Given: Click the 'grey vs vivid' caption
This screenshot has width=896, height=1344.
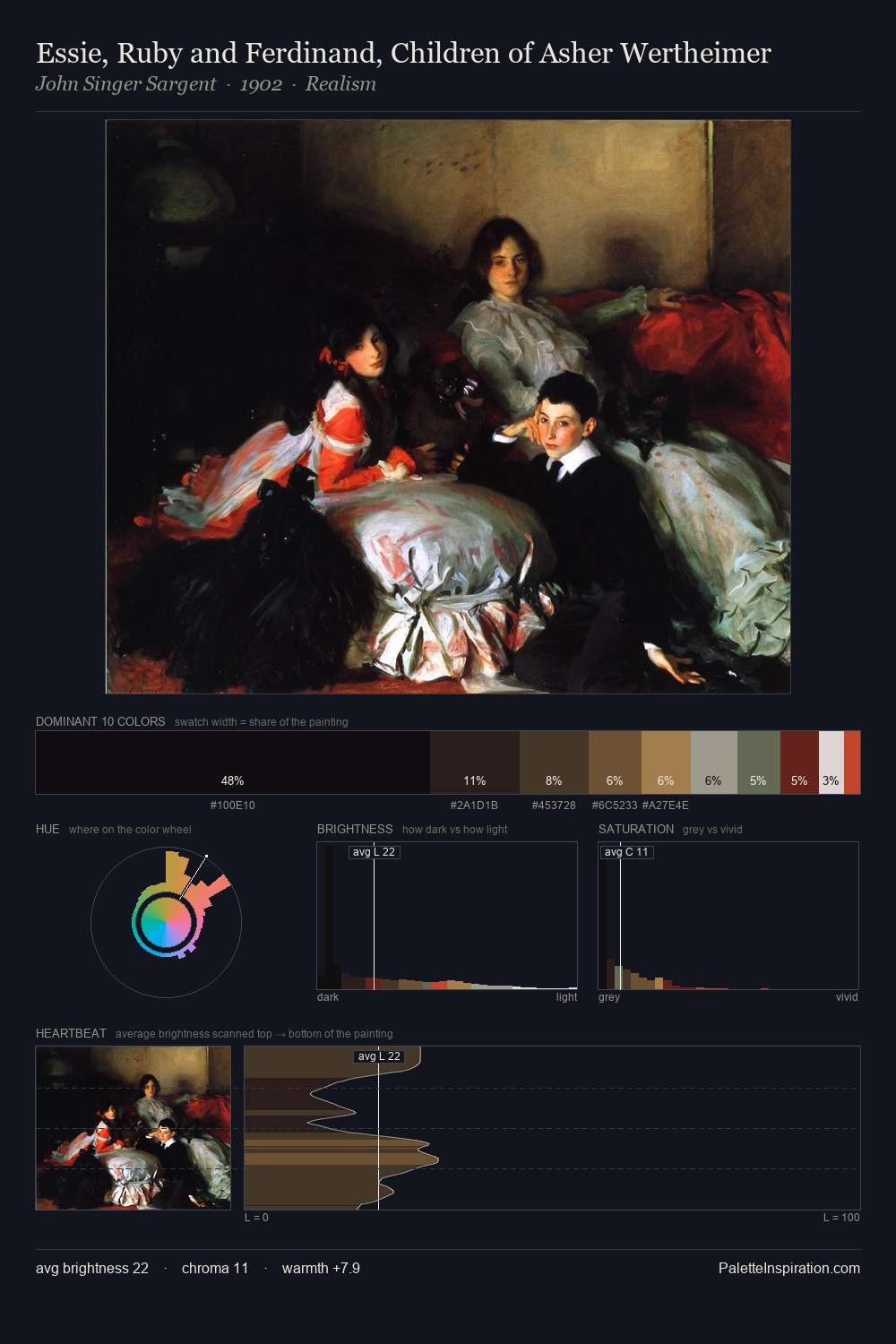Looking at the screenshot, I should [712, 830].
